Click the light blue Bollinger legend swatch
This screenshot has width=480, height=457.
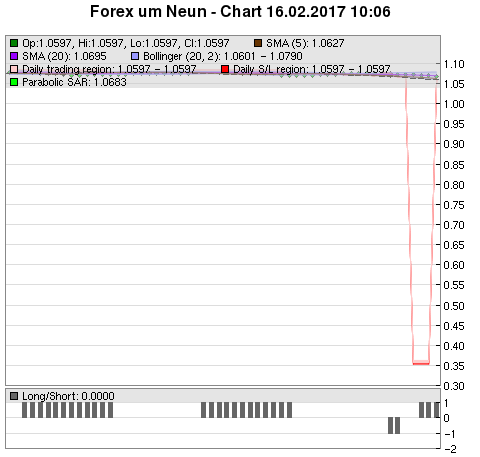pyautogui.click(x=135, y=56)
